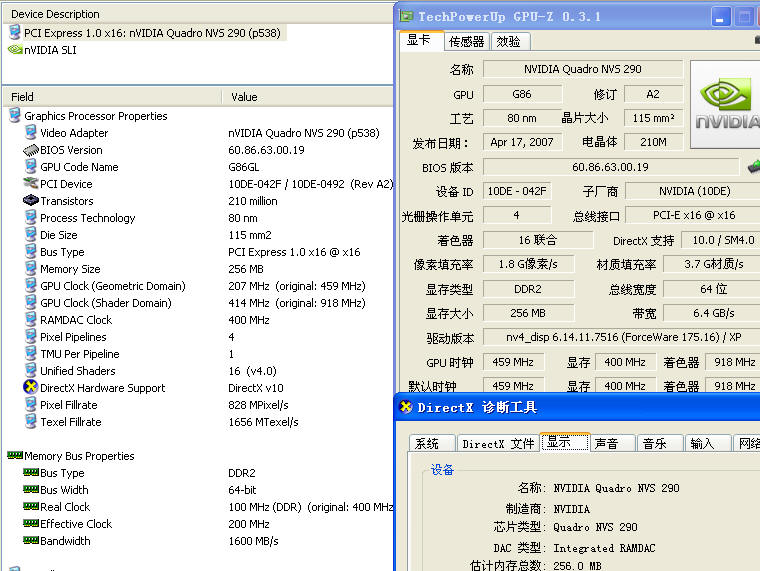Open the 显卡 tab in GPU-Z
The height and width of the screenshot is (571, 760).
[421, 40]
